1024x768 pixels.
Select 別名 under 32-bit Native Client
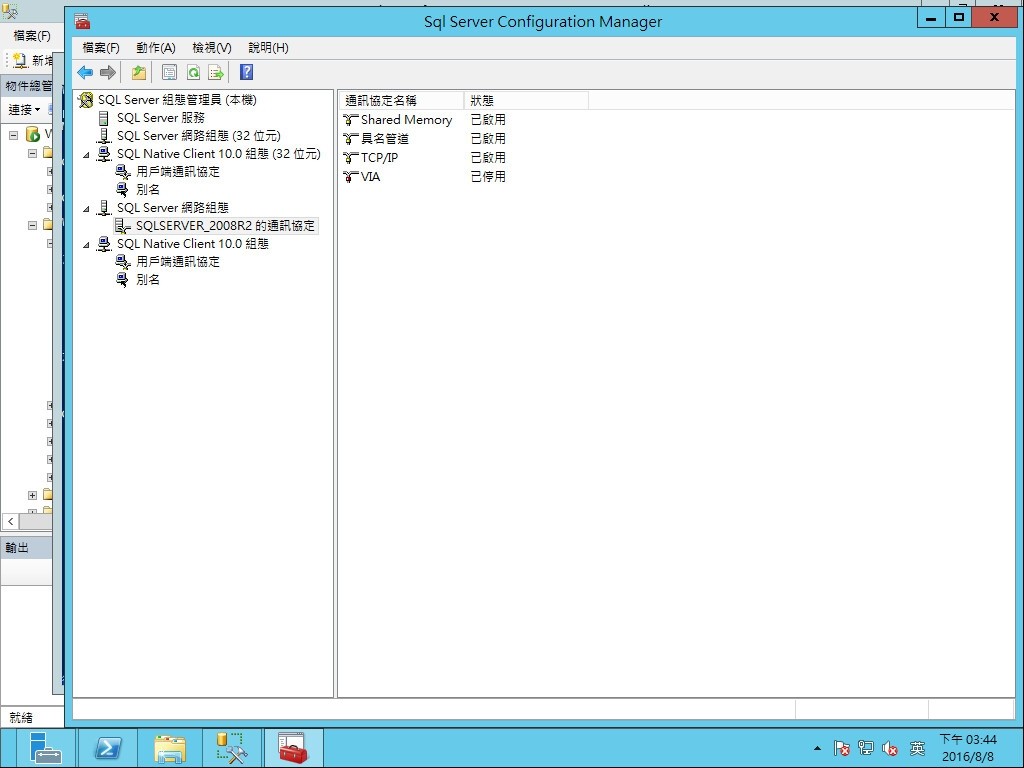point(148,189)
